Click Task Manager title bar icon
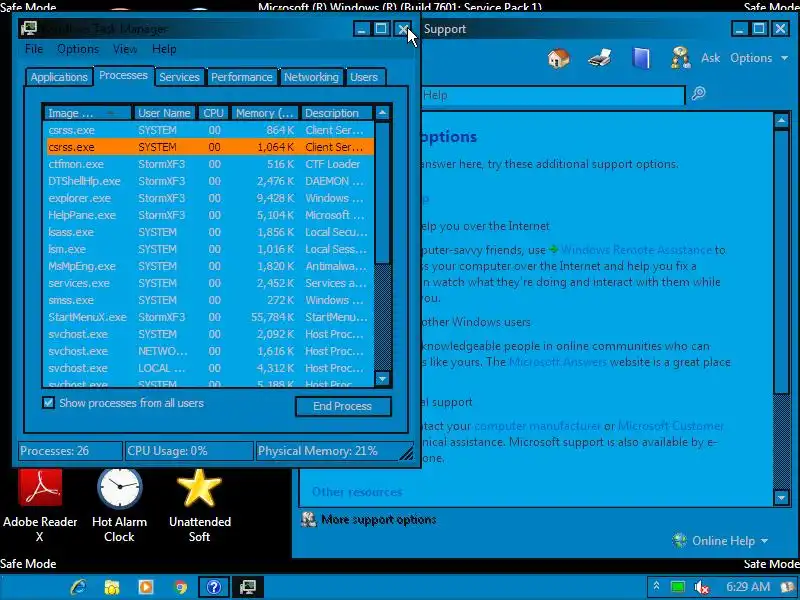Screen dimensions: 800x600 [x=29, y=29]
